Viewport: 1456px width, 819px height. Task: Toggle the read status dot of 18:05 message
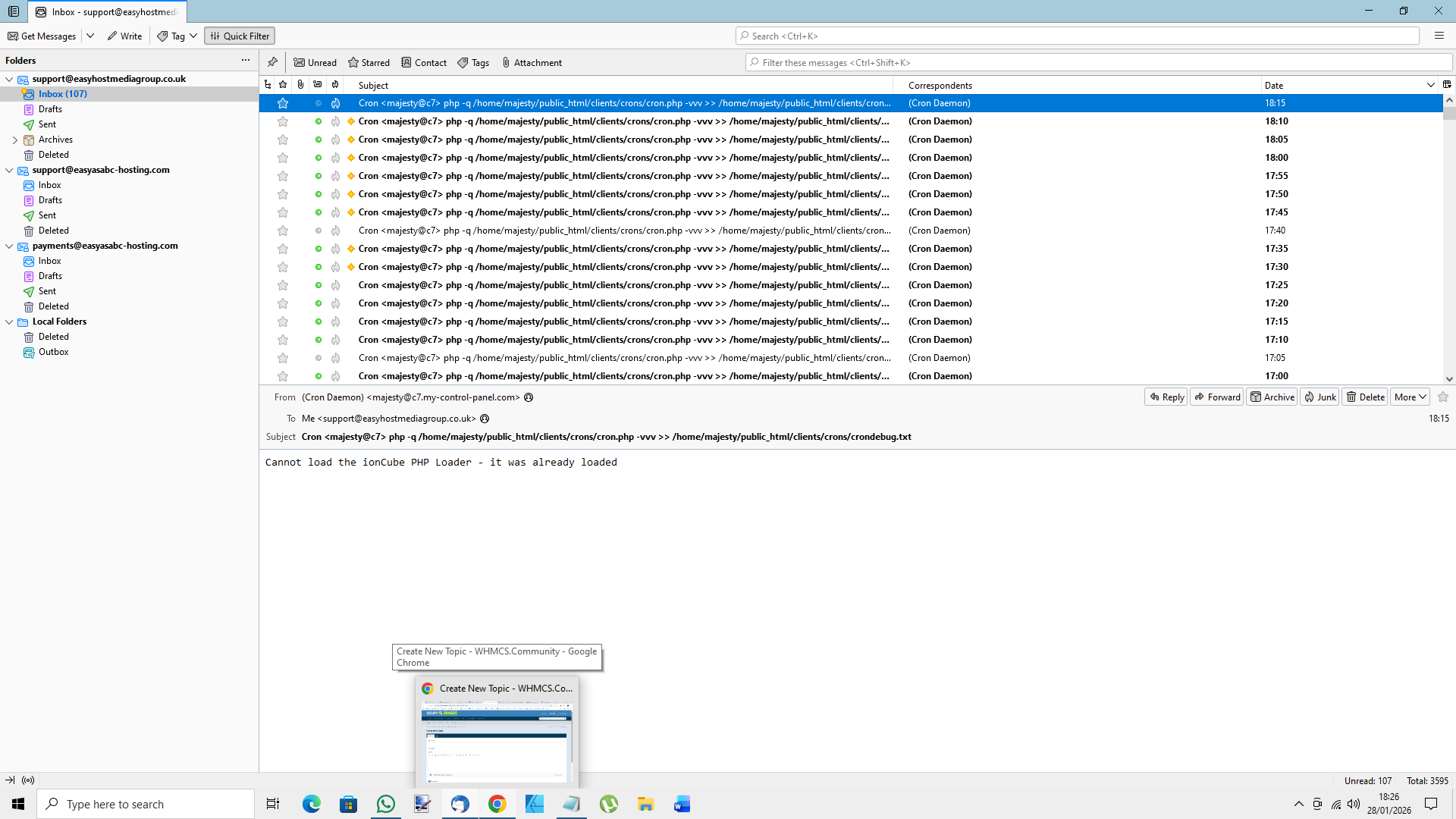pyautogui.click(x=318, y=140)
